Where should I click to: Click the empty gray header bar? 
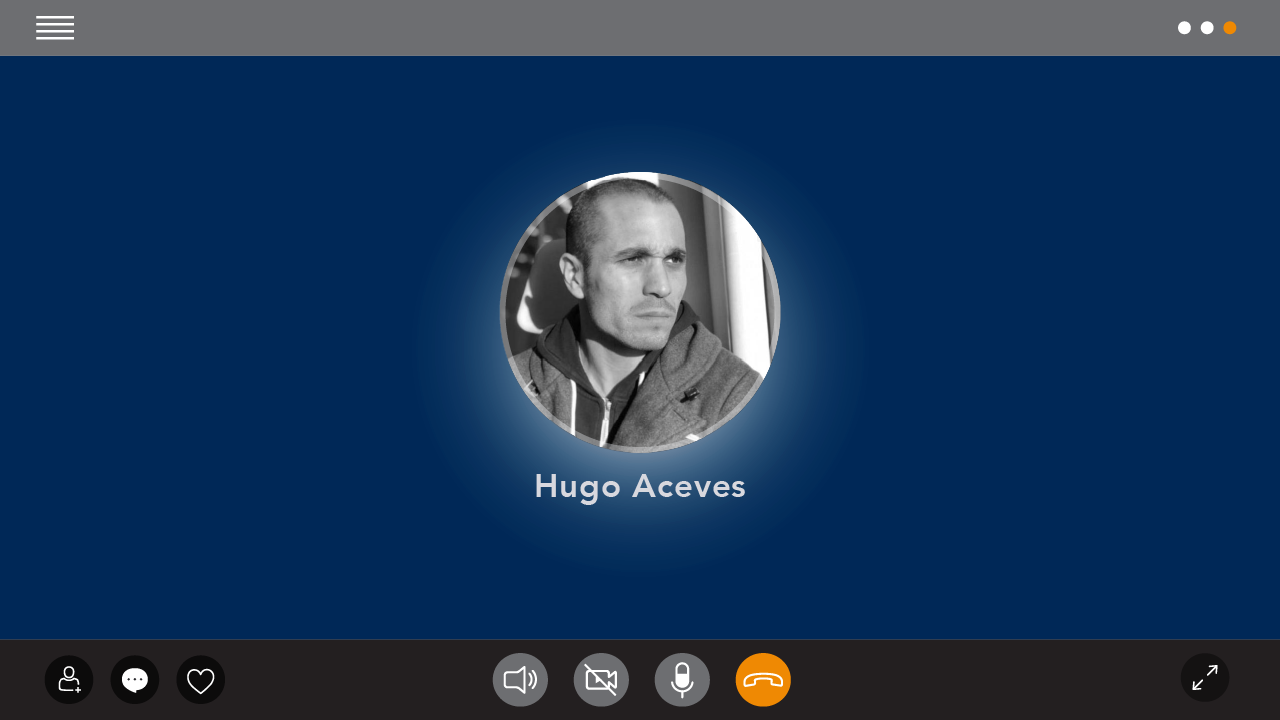(x=640, y=28)
